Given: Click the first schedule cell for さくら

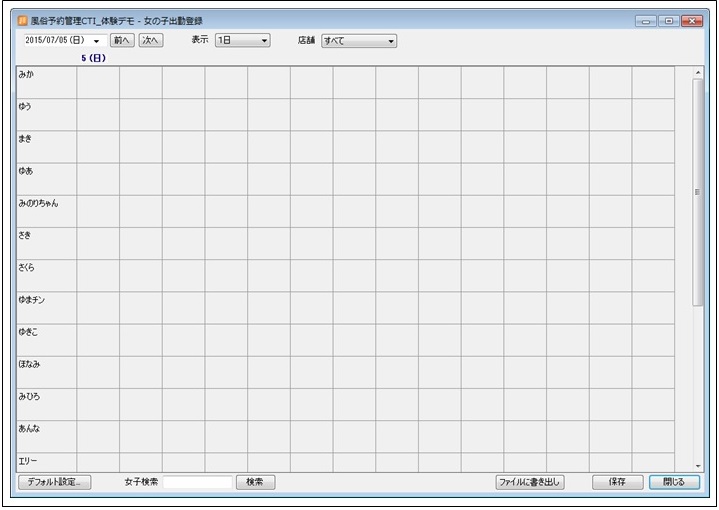Looking at the screenshot, I should pyautogui.click(x=98, y=275).
